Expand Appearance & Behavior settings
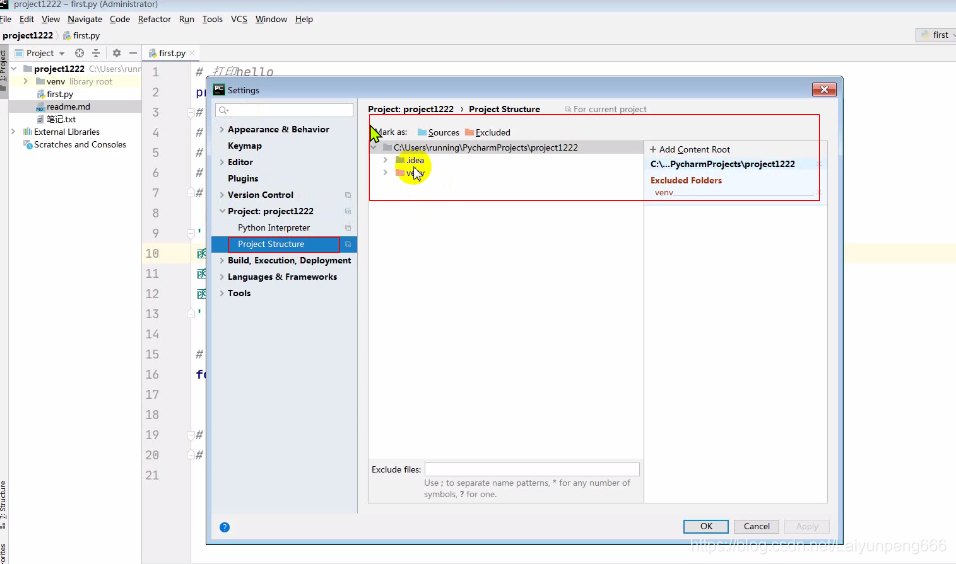956x564 pixels. coord(222,129)
